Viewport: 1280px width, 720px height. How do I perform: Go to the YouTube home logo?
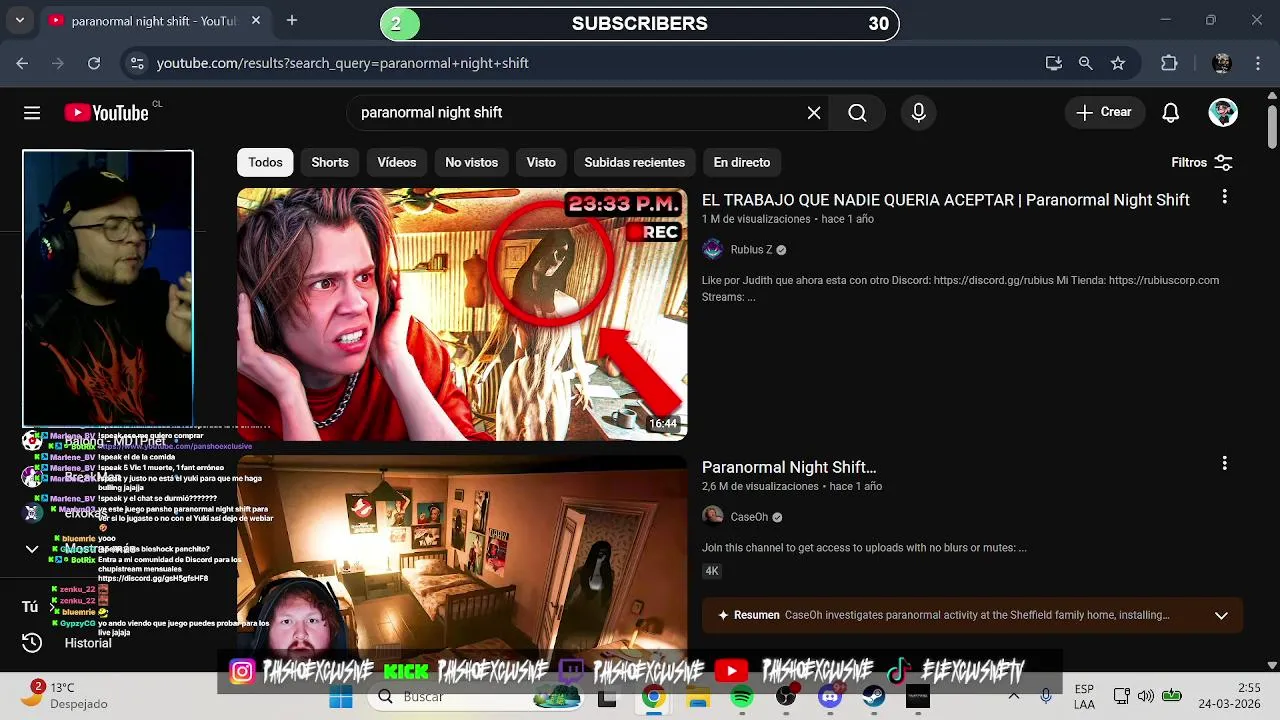pyautogui.click(x=106, y=113)
